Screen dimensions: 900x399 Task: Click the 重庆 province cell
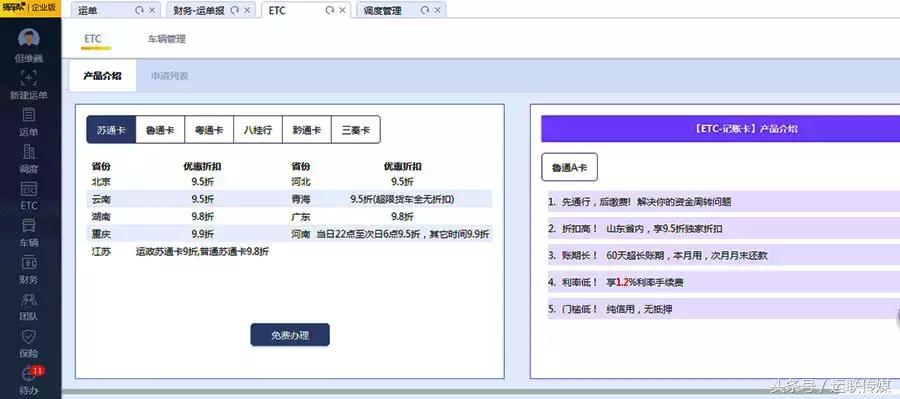(101, 234)
